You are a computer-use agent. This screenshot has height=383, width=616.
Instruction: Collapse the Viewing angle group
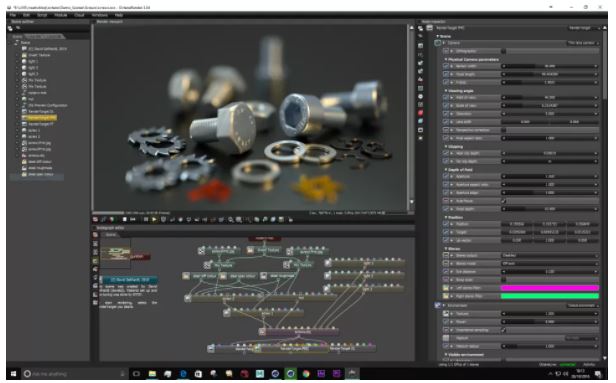coord(446,91)
